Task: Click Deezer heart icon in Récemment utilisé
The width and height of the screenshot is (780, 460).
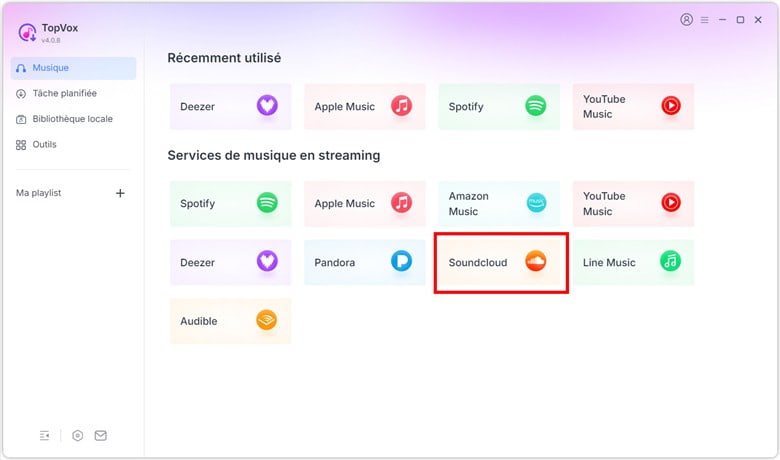Action: point(267,105)
